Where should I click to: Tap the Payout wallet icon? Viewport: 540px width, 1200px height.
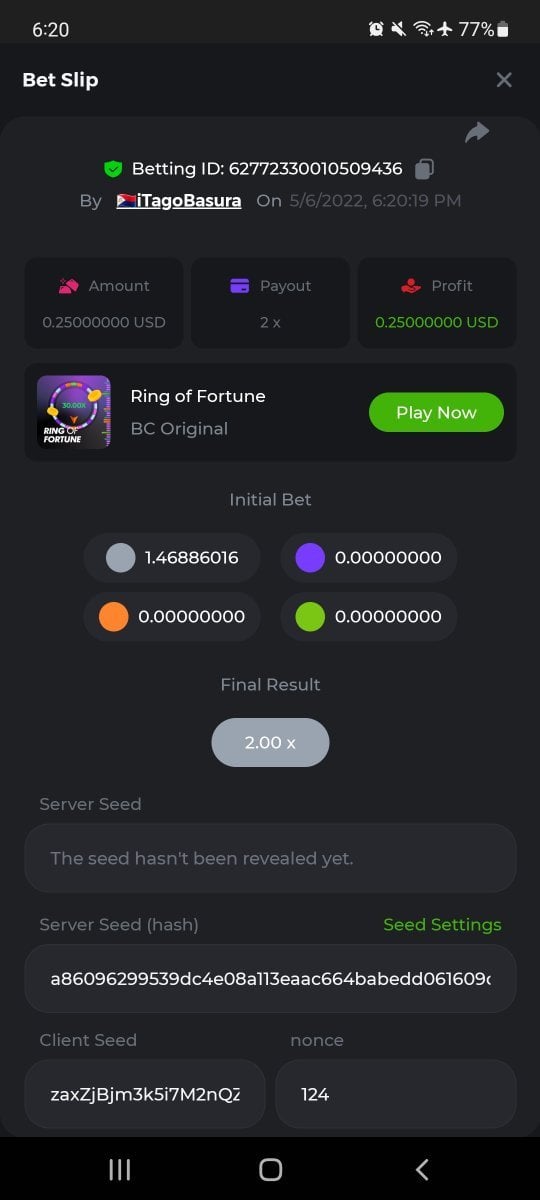click(x=240, y=286)
